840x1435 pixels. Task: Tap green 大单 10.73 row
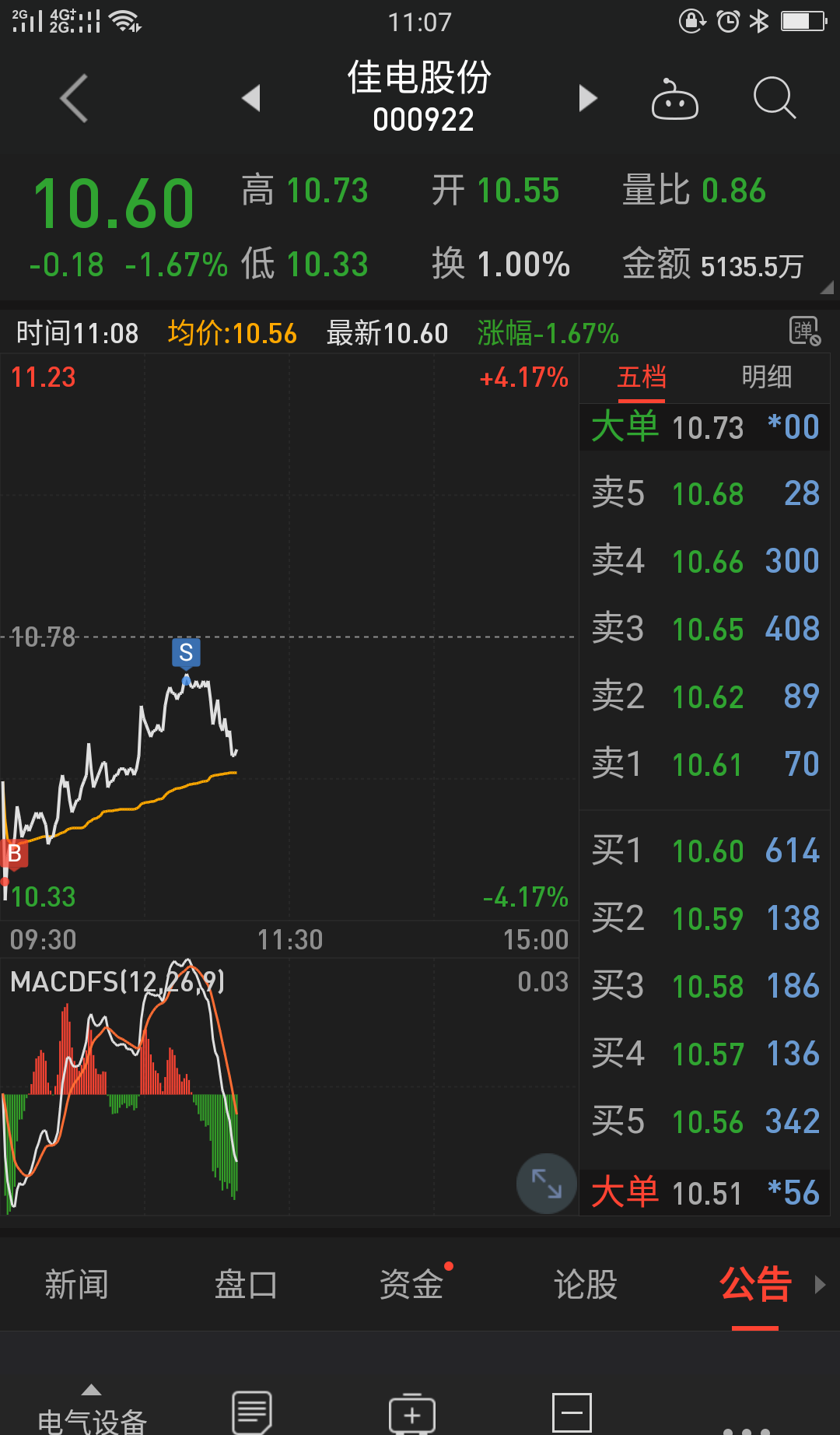[x=705, y=427]
